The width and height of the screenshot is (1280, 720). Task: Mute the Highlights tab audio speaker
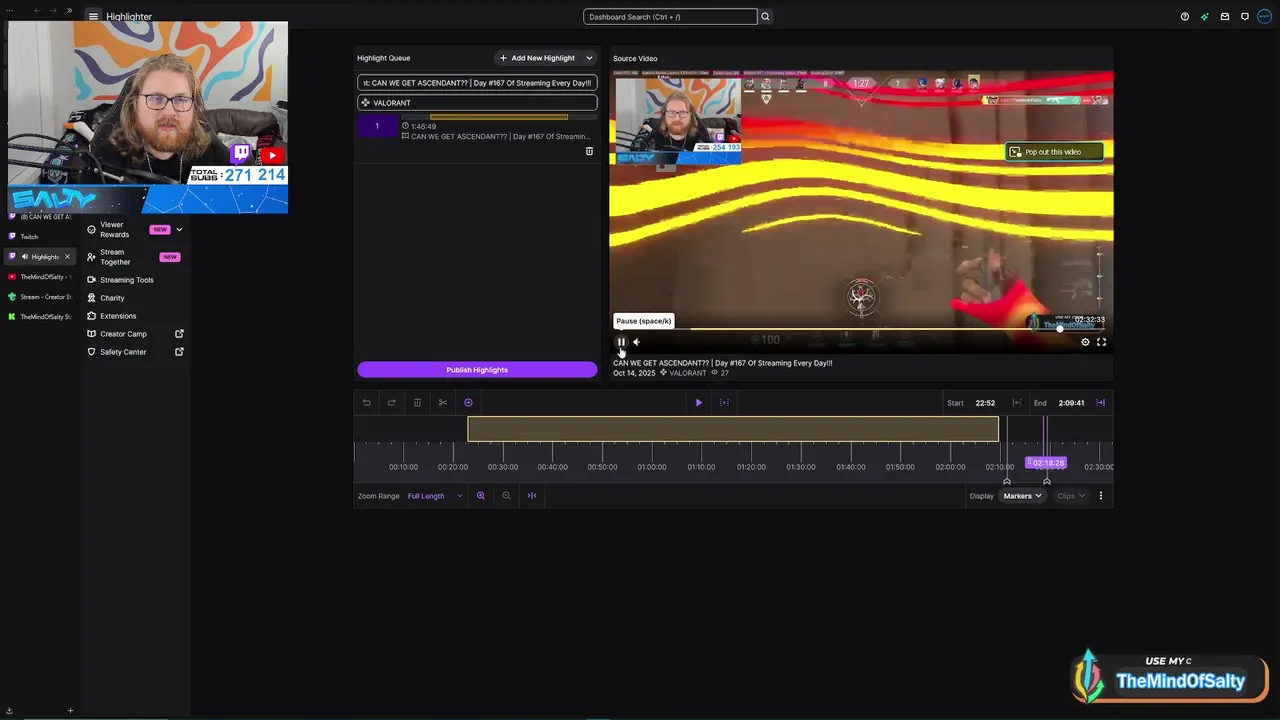coord(25,257)
